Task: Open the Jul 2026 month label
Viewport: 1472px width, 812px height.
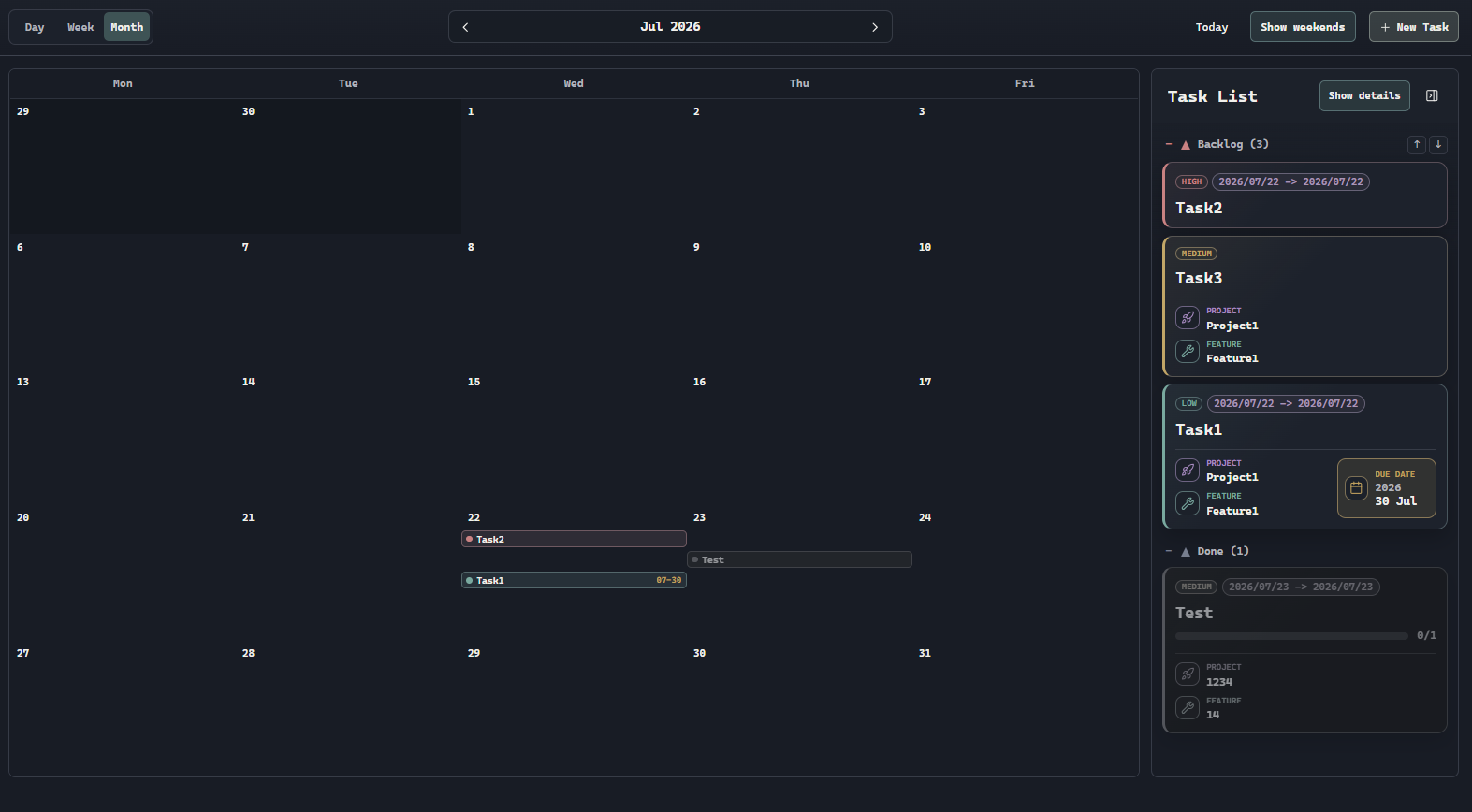Action: point(670,26)
